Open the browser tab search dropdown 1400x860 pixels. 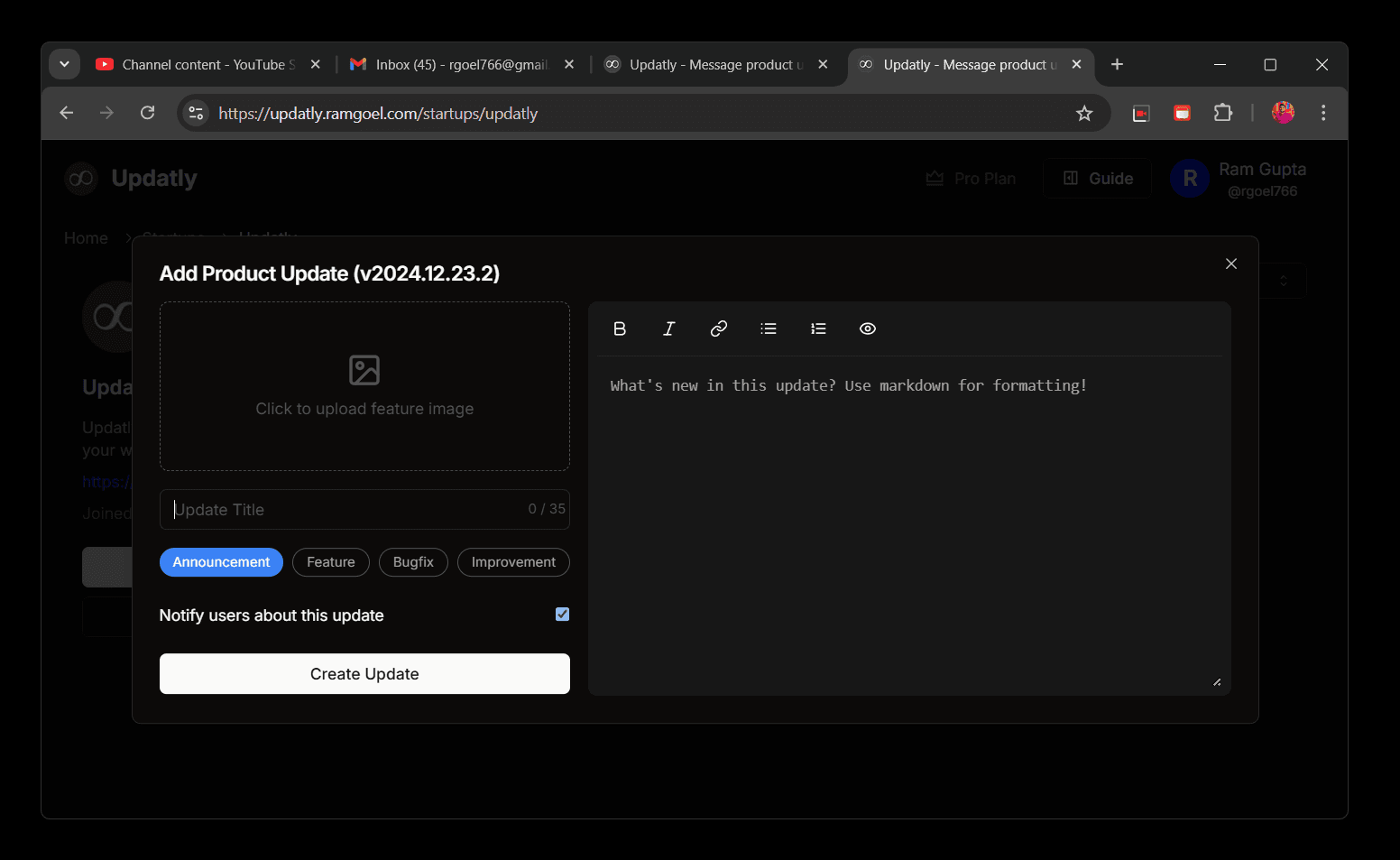pyautogui.click(x=64, y=64)
